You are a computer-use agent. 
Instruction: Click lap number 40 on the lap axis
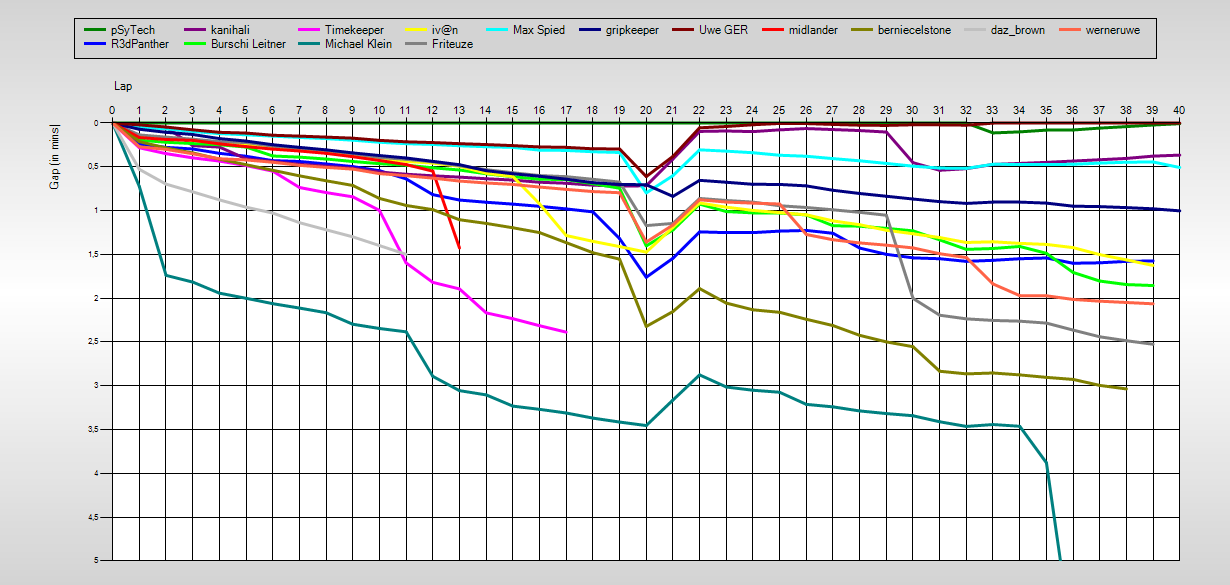click(x=1180, y=111)
